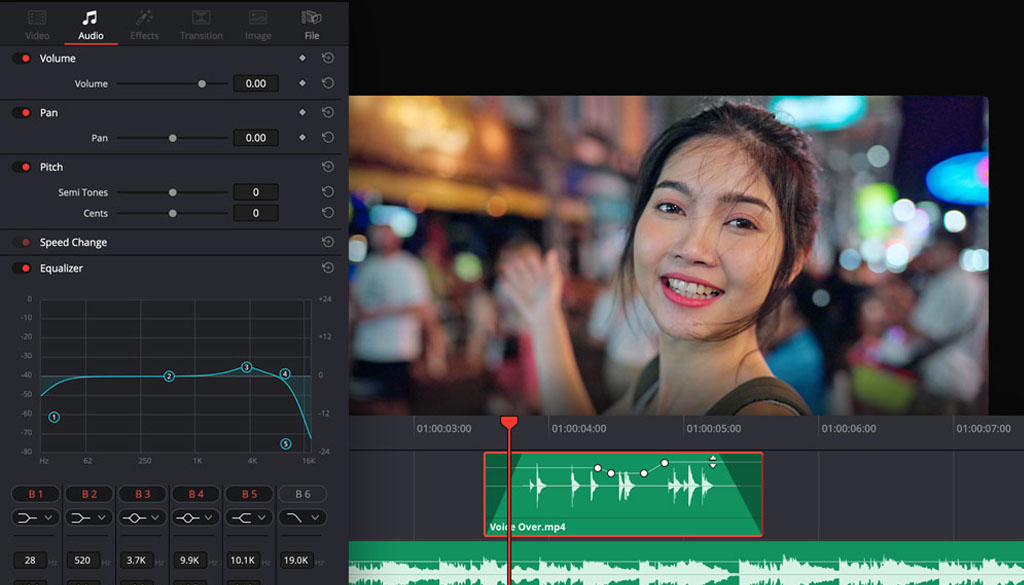The image size is (1024, 585).
Task: Select EQ band point 4 on graph
Action: (x=285, y=374)
